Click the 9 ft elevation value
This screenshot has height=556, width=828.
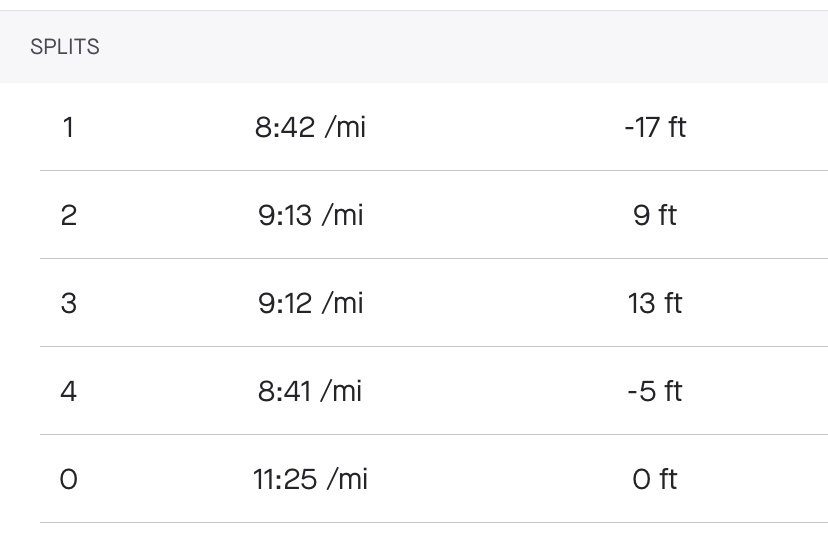[x=655, y=215]
